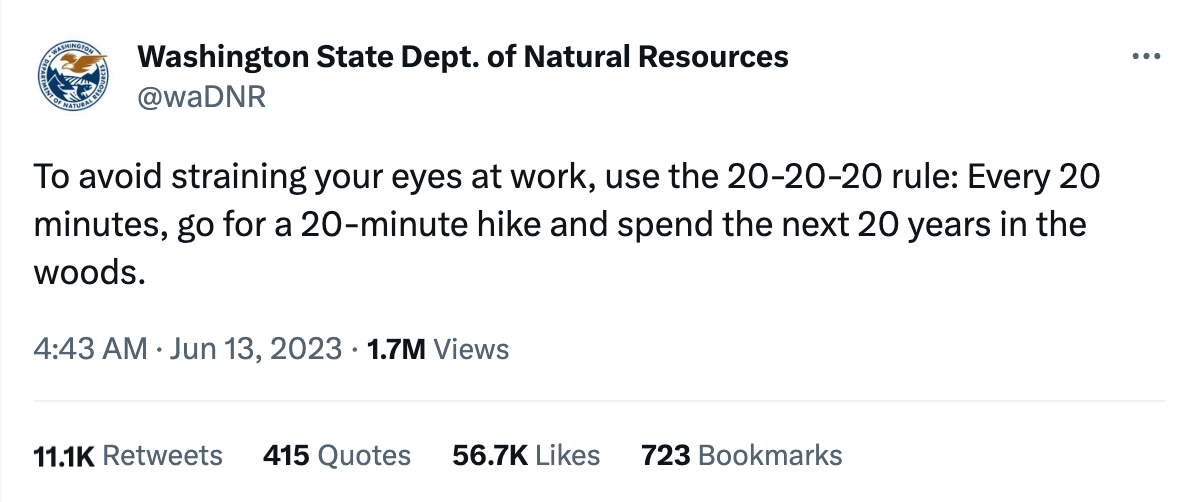Click the Washington State Dept. of Natural Resources name
Screen dimensions: 1186x502
click(x=463, y=57)
